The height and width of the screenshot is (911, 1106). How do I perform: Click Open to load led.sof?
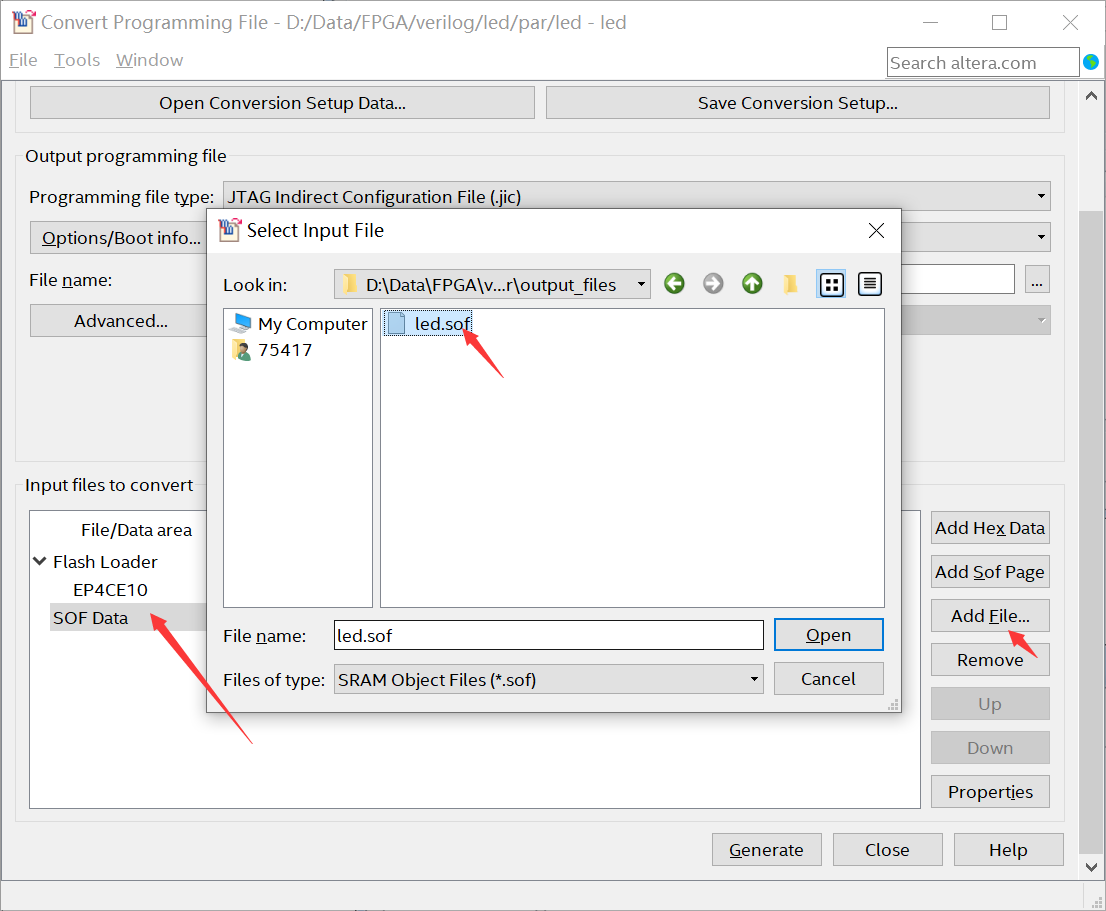coord(828,635)
